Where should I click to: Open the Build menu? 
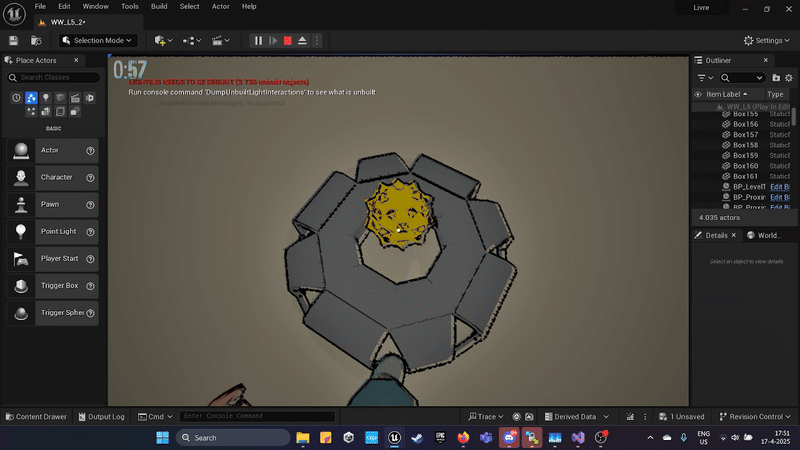(x=159, y=6)
